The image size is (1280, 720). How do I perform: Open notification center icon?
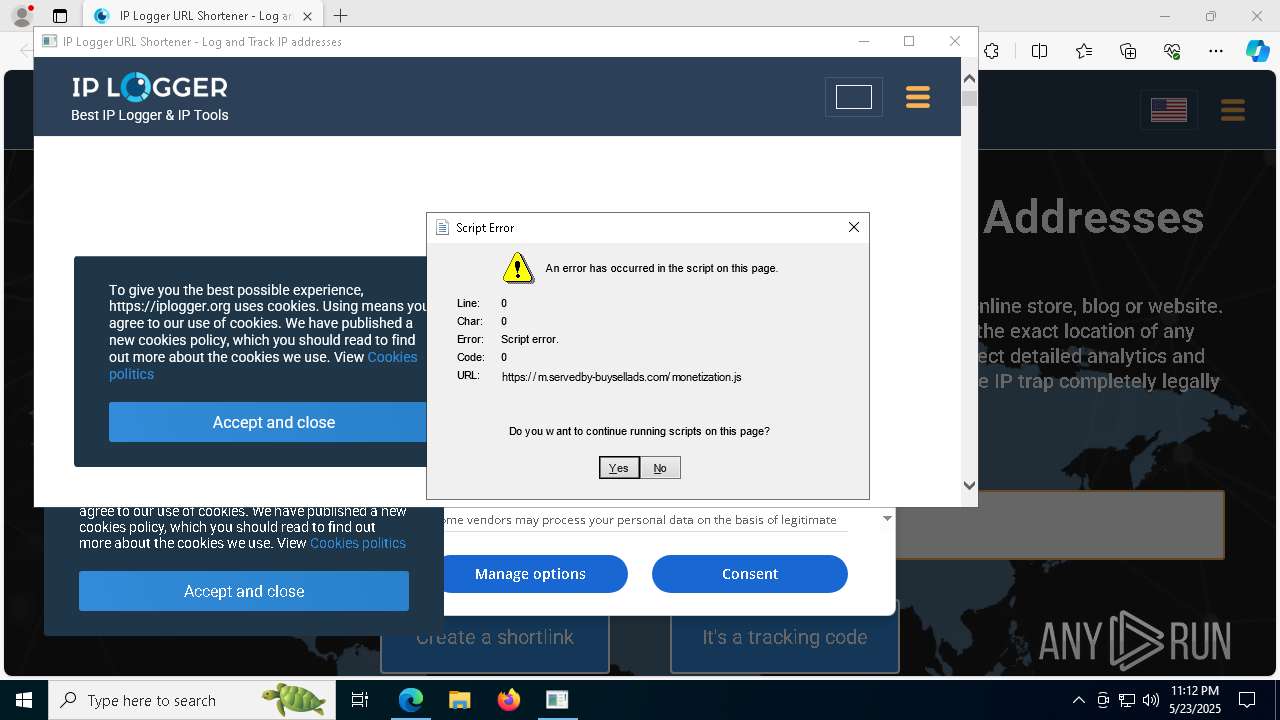click(1247, 700)
